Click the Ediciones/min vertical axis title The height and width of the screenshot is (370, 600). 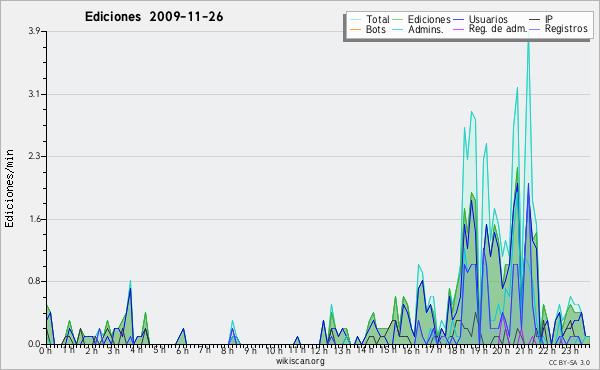tap(9, 188)
